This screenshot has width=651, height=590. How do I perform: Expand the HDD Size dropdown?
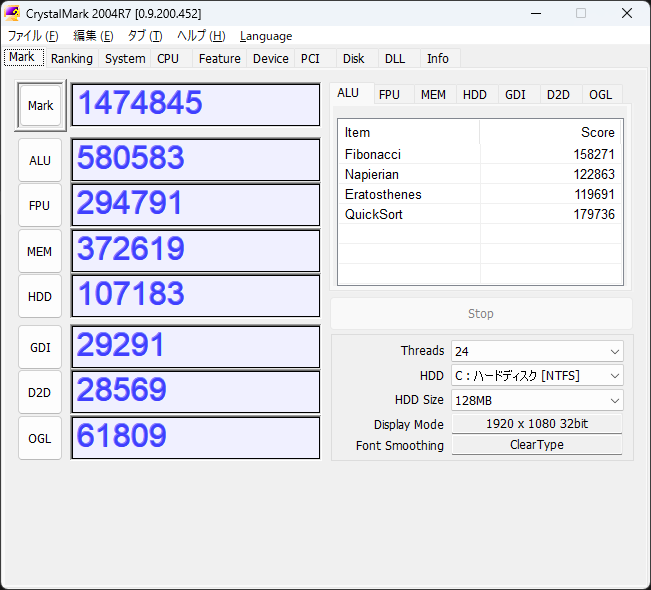(537, 400)
